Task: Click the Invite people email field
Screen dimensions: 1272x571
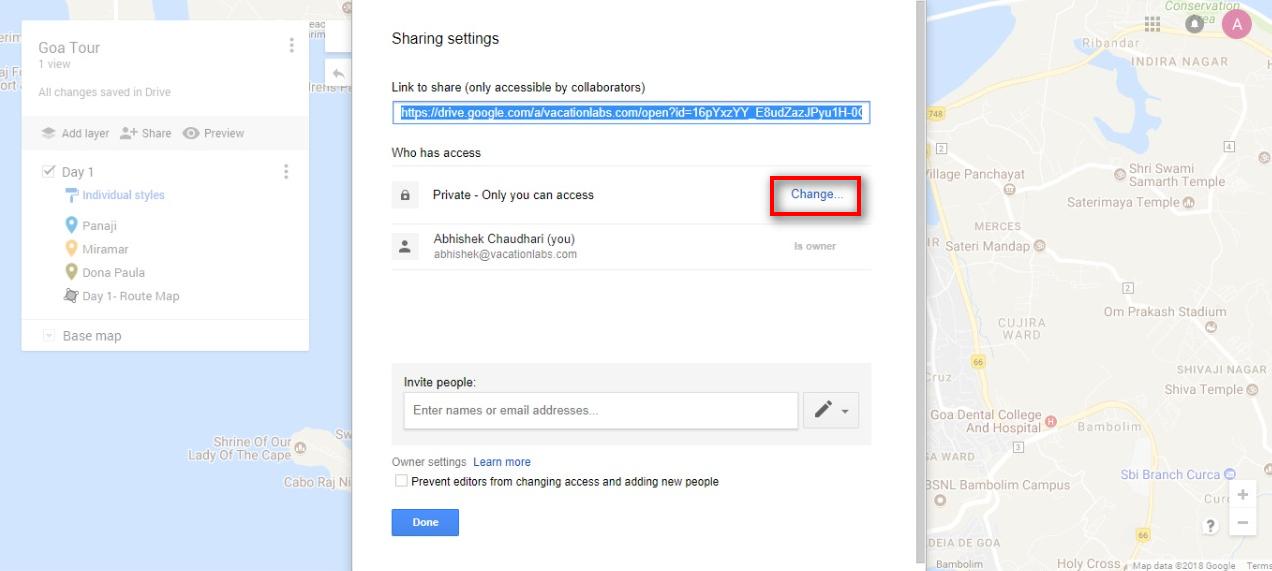Action: coord(600,410)
